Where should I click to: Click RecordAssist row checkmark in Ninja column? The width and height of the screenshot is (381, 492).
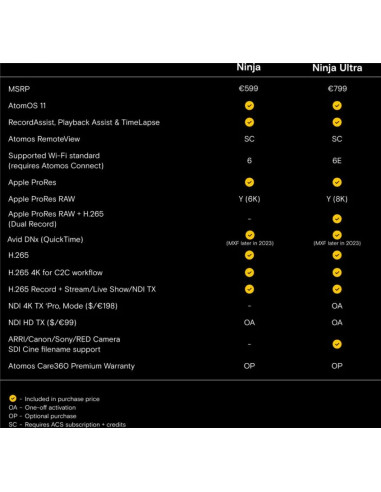click(x=249, y=122)
